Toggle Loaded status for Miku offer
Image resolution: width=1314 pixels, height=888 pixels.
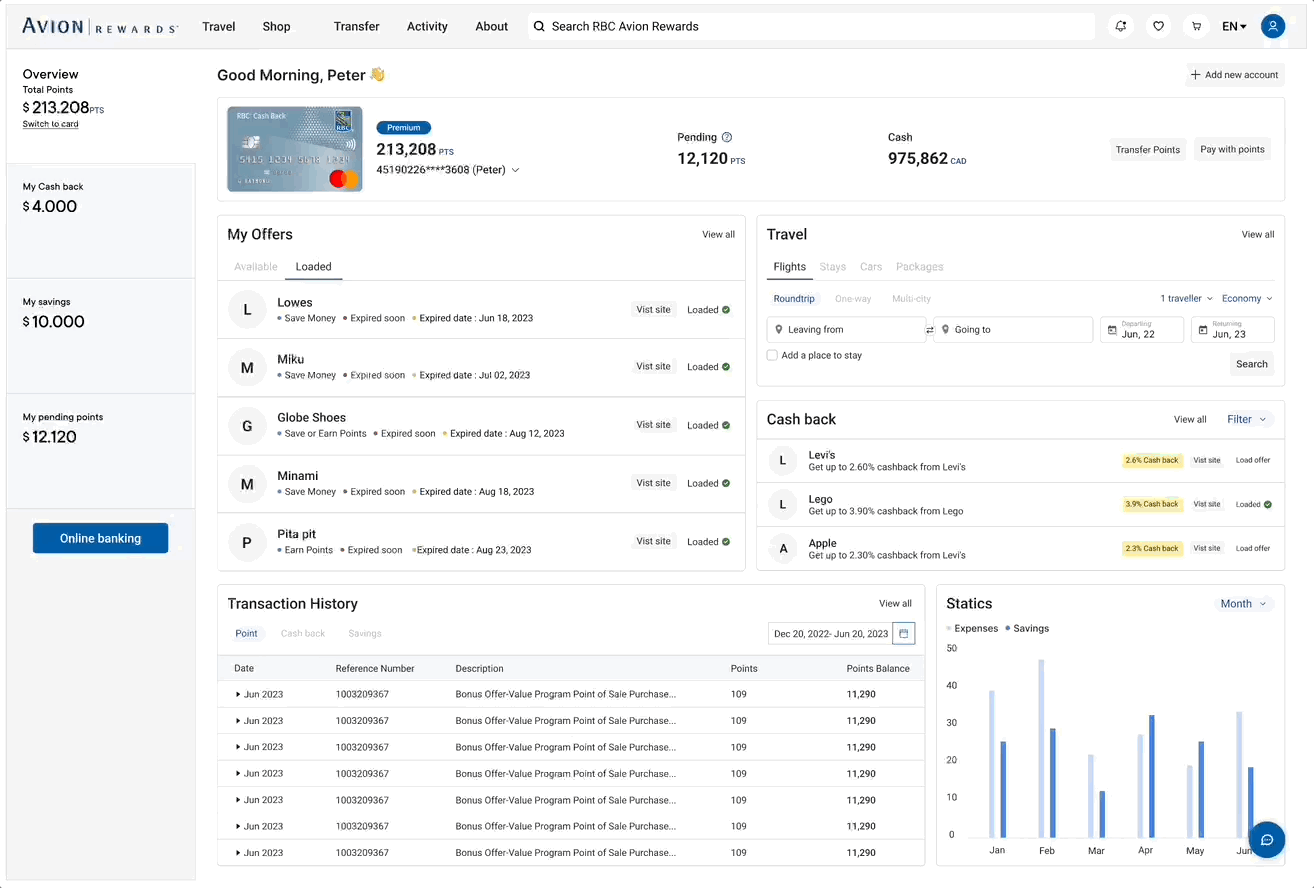point(708,367)
